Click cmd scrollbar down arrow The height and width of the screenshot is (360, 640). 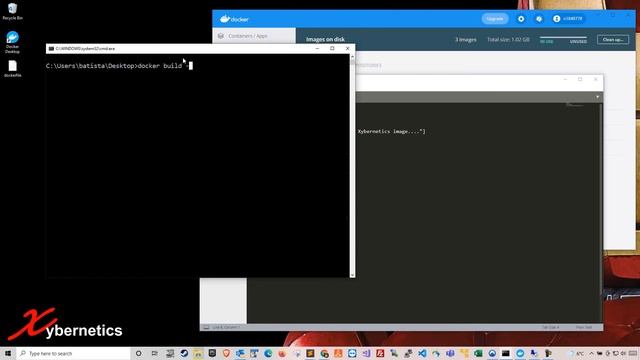tap(352, 275)
